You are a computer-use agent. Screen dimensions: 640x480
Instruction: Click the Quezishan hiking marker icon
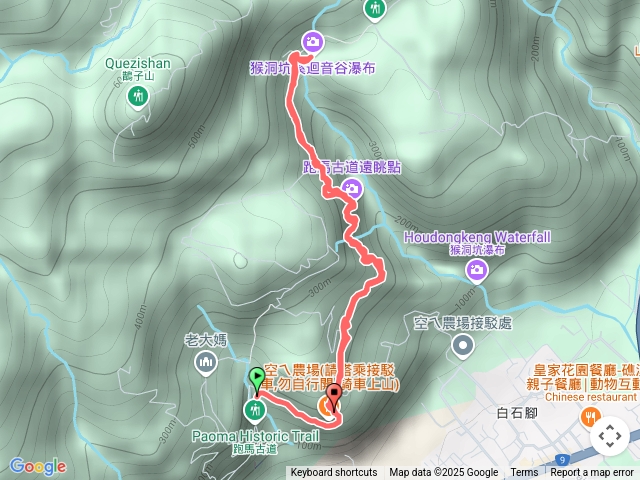138,98
